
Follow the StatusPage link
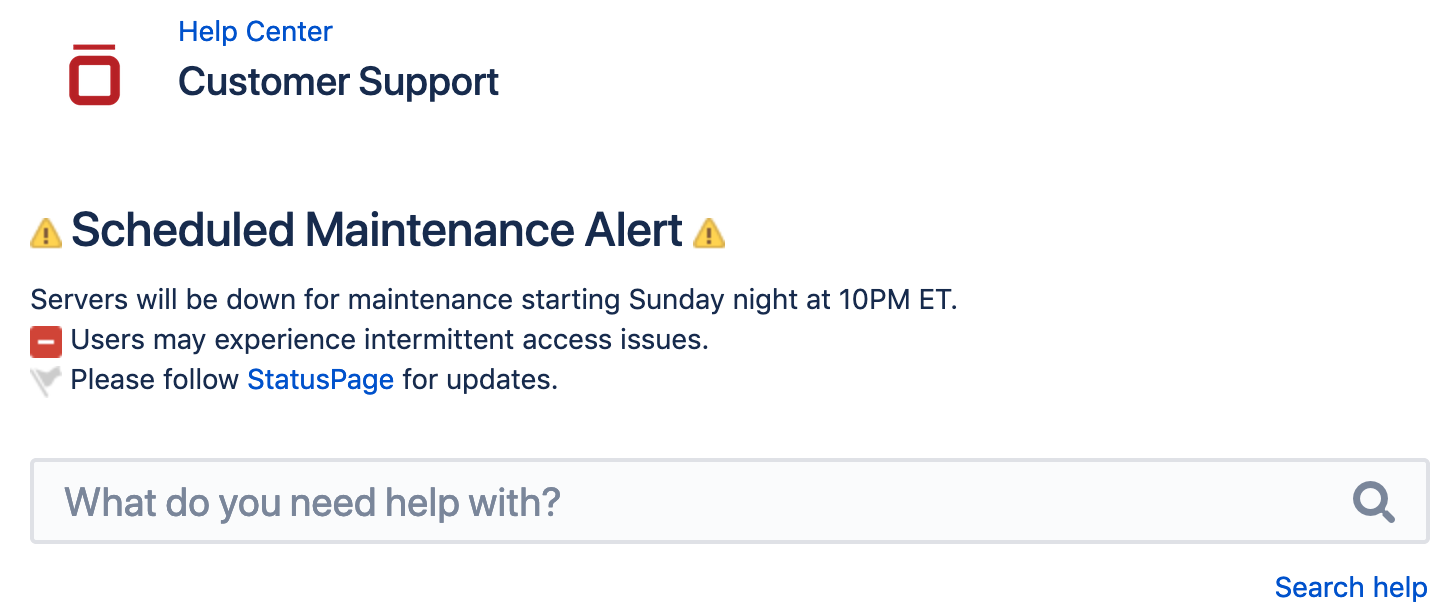320,380
